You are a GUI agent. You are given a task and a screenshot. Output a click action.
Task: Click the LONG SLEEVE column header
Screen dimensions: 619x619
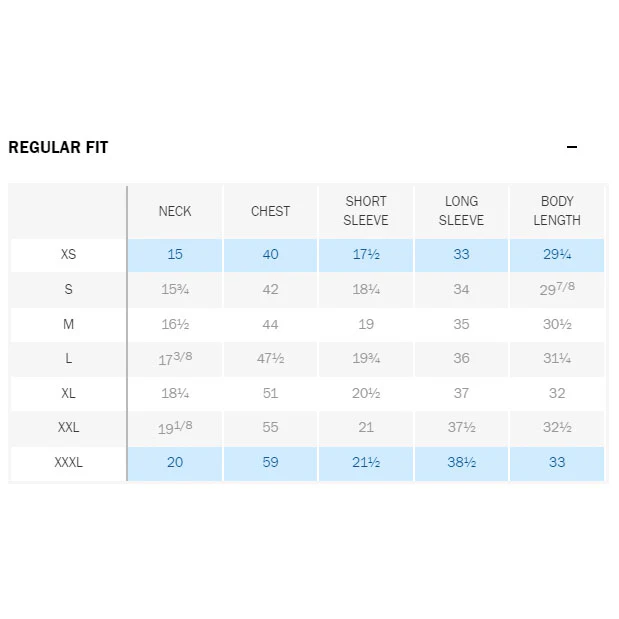[461, 211]
